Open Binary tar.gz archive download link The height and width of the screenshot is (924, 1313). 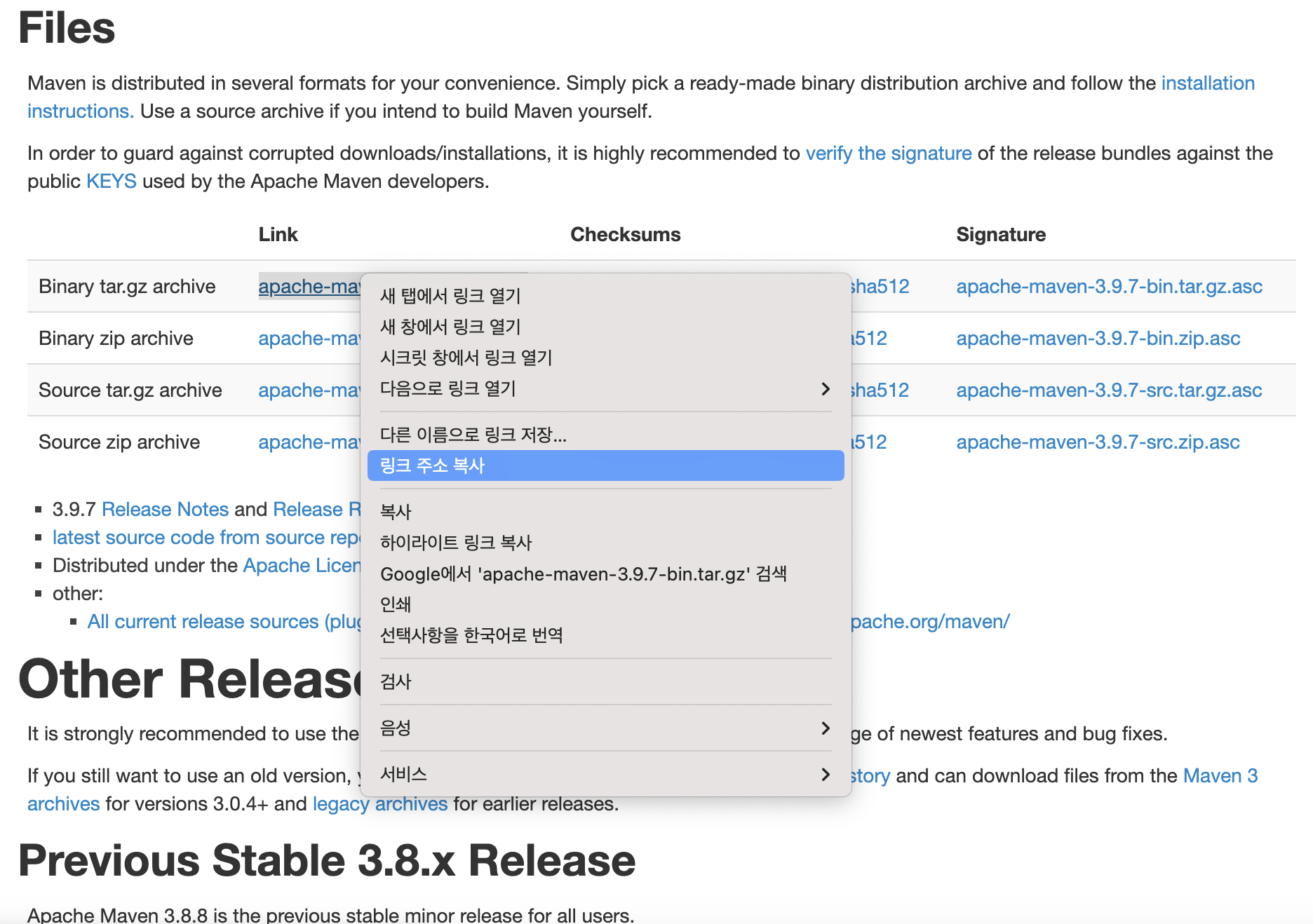tap(309, 286)
